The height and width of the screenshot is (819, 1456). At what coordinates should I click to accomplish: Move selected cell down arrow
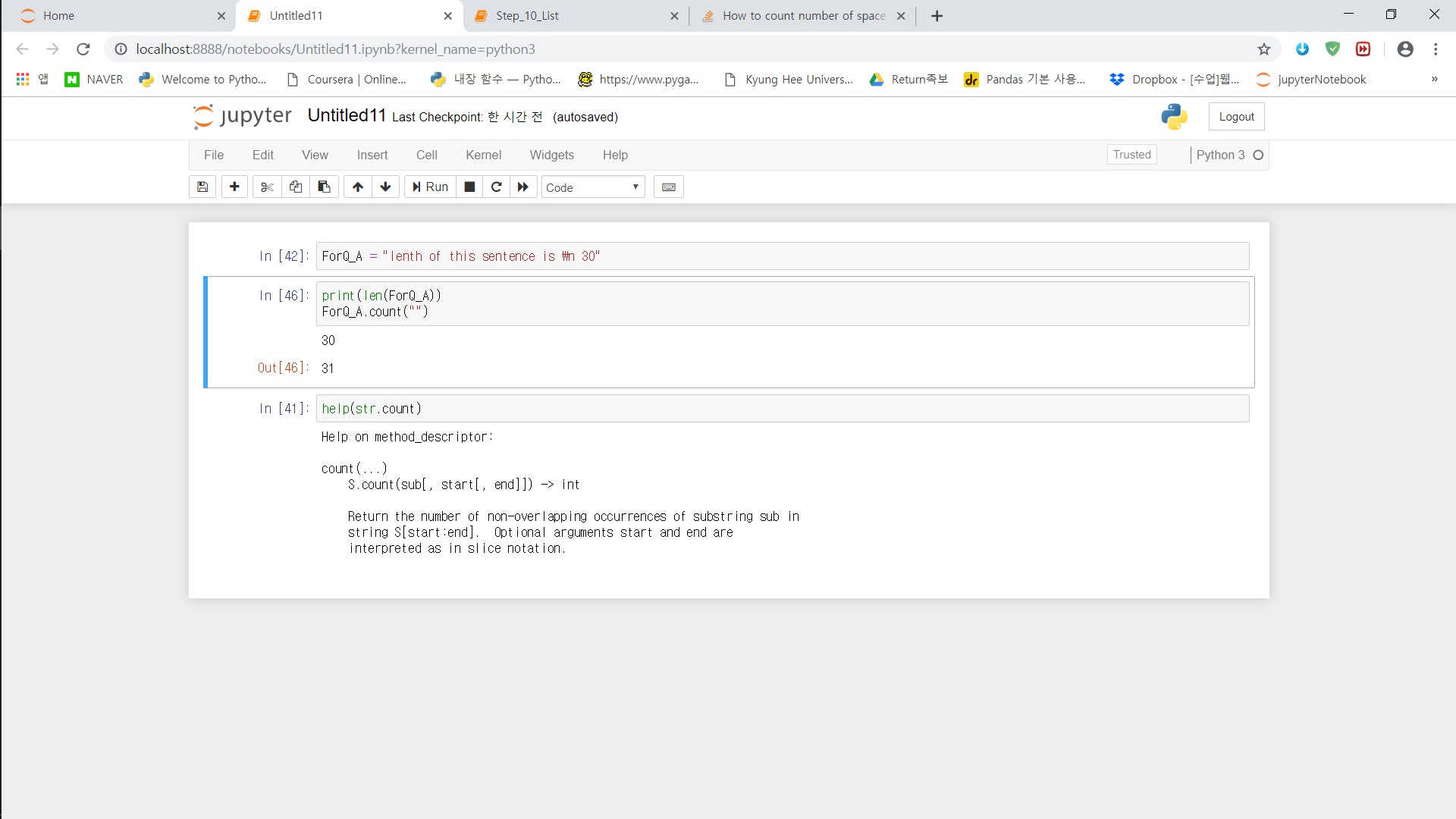tap(385, 187)
